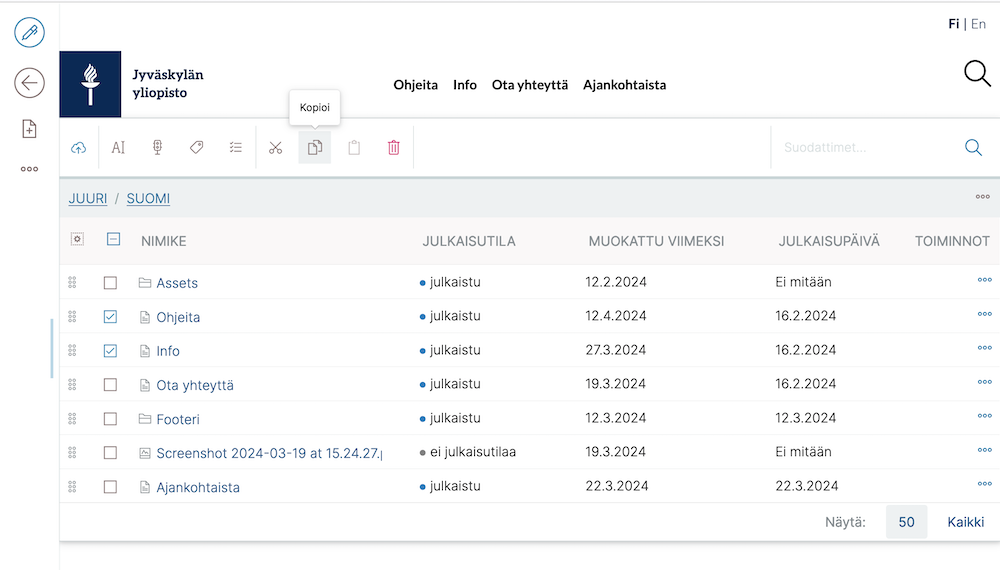Uncheck the Ohjeita row checkbox

click(x=111, y=317)
